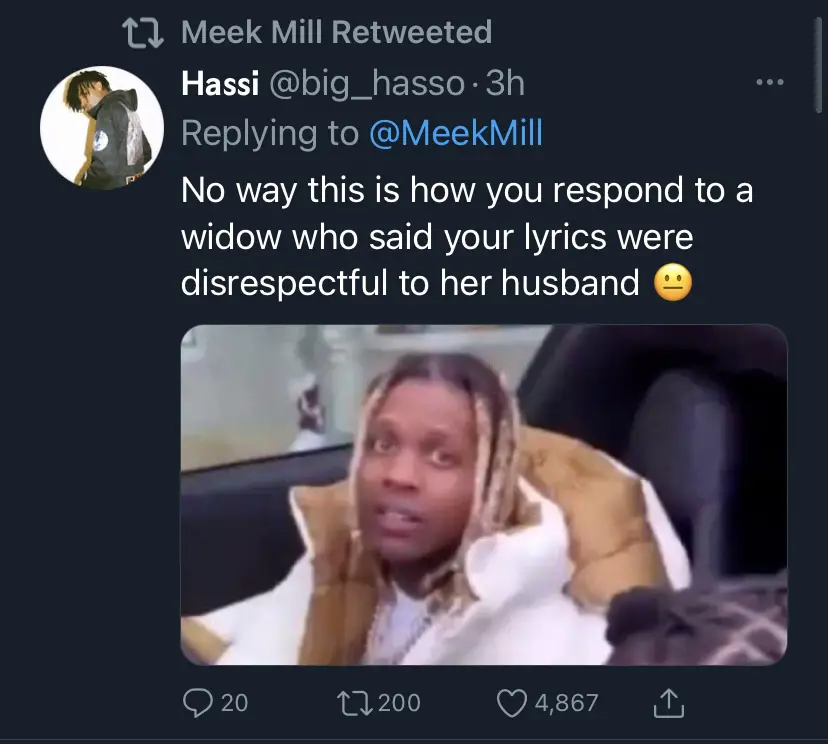Screen dimensions: 828x744
Task: Open the three-dot more options menu
Action: [x=770, y=84]
